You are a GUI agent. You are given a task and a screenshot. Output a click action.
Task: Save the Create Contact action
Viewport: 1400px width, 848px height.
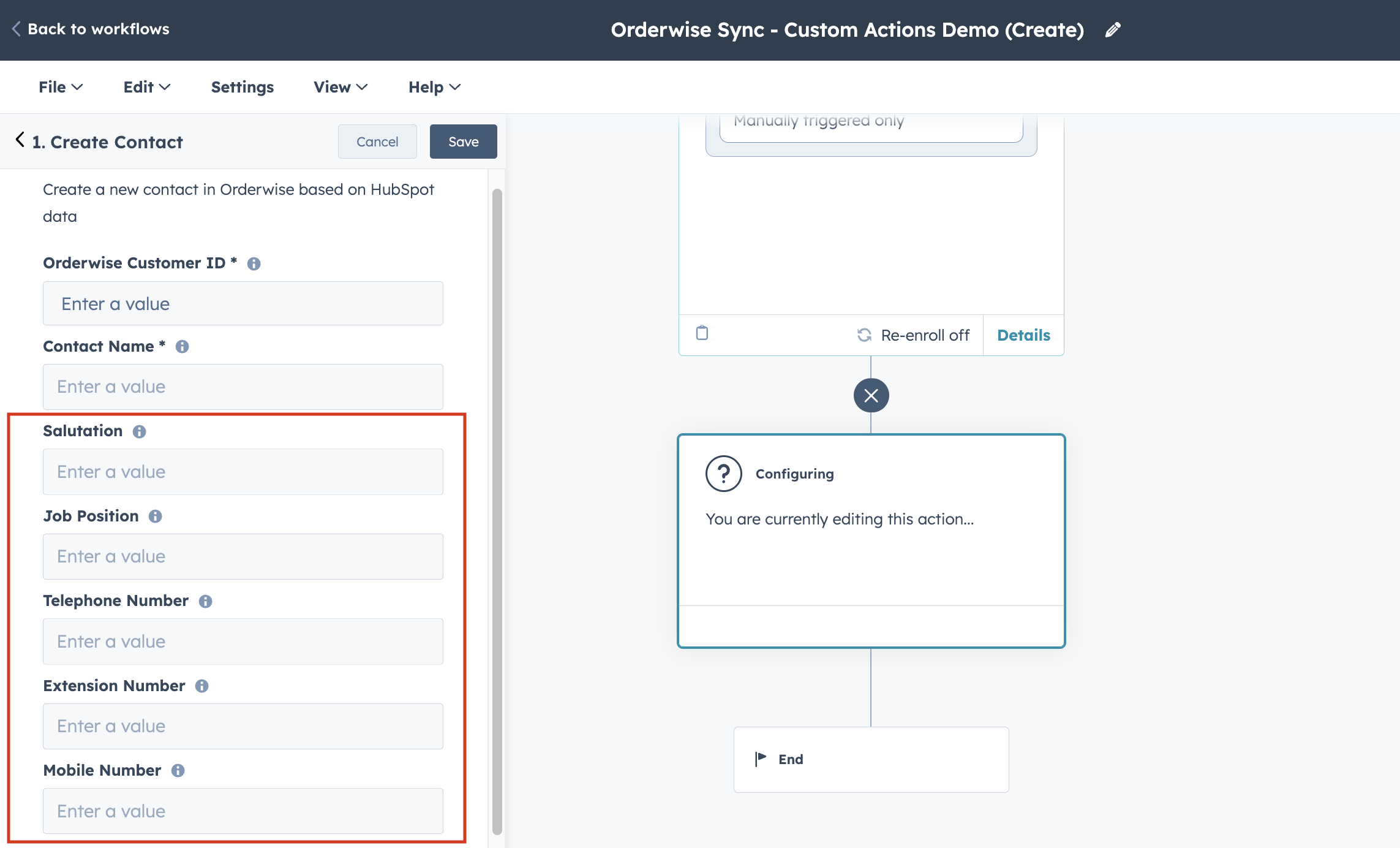[x=464, y=142]
